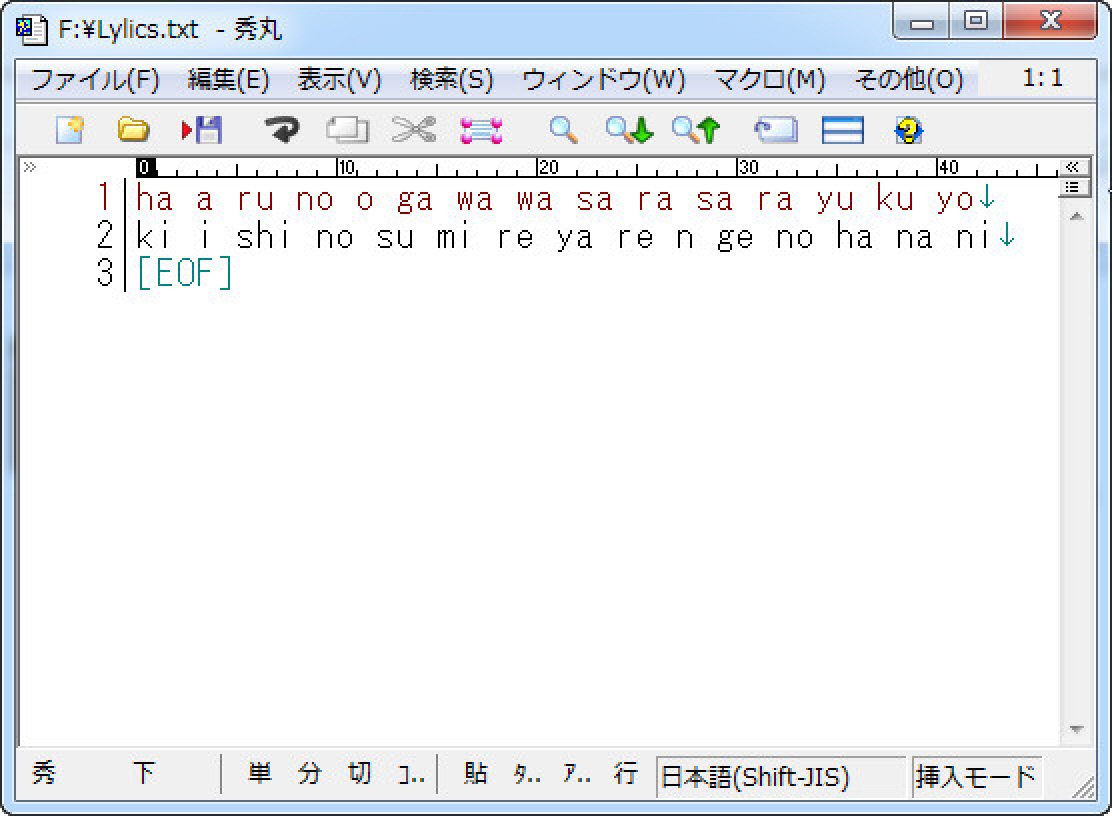The image size is (1112, 816).
Task: Toggle the 挿入モード insert mode indicator
Action: point(976,777)
